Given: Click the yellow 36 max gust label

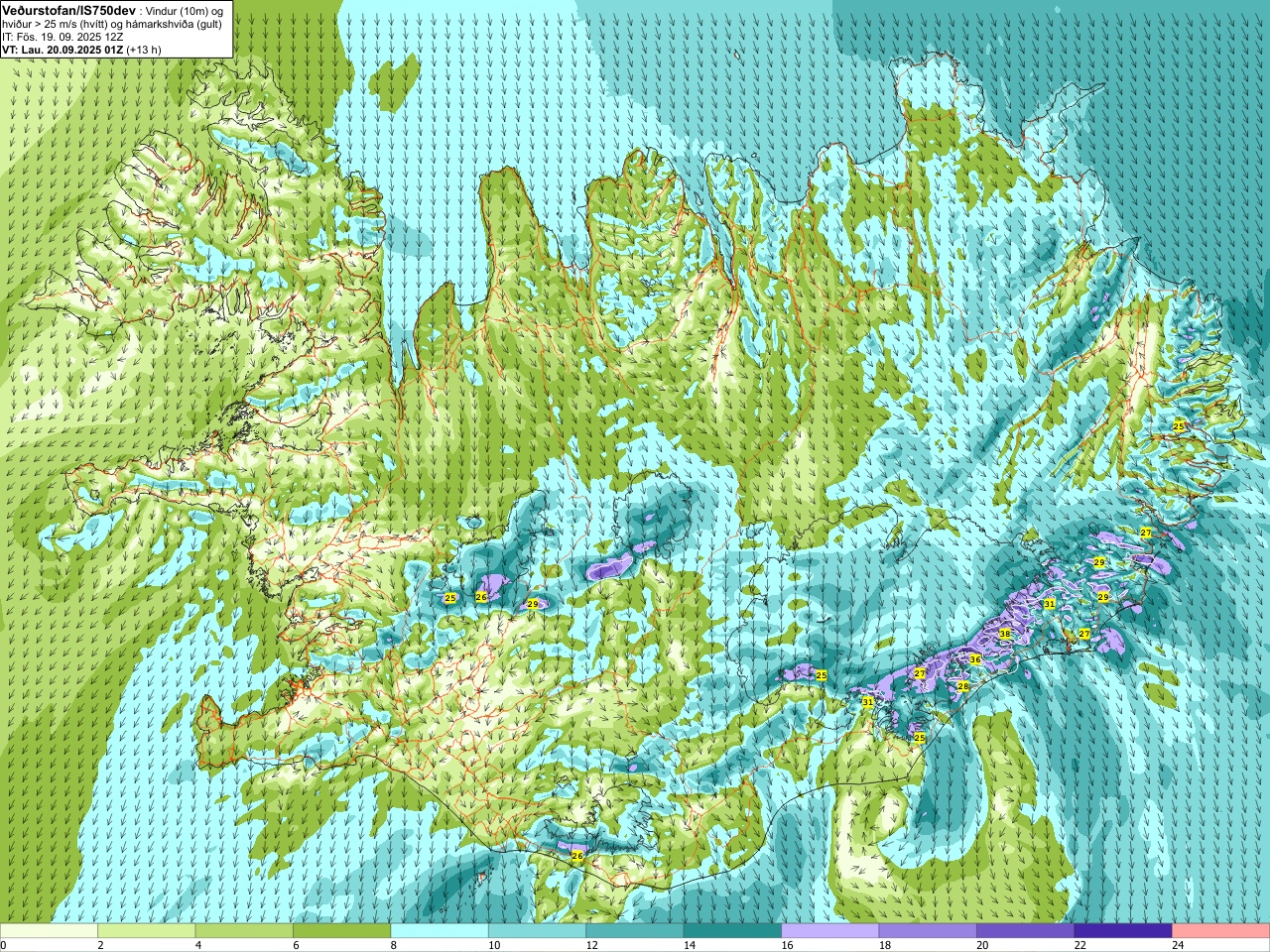Looking at the screenshot, I should [x=975, y=659].
